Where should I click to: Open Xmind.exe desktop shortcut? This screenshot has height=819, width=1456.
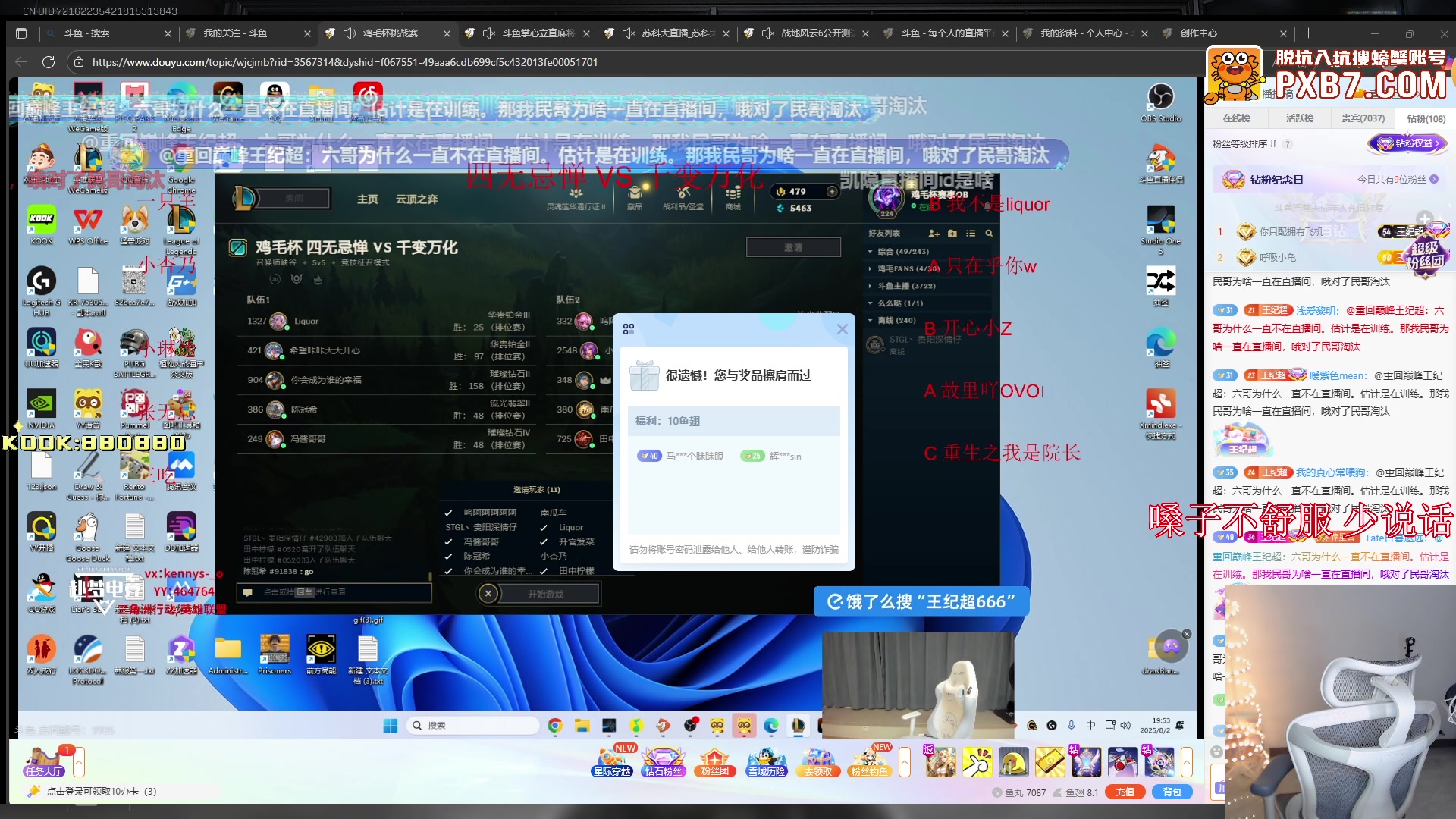1160,414
